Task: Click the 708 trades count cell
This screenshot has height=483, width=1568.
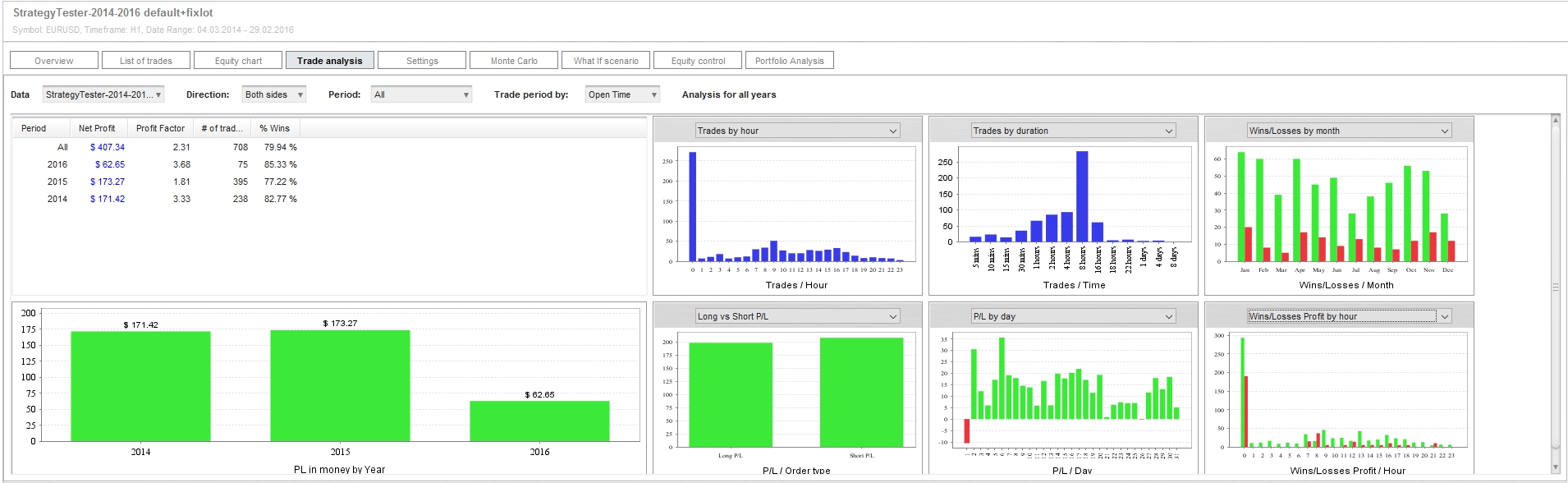Action: pos(241,147)
